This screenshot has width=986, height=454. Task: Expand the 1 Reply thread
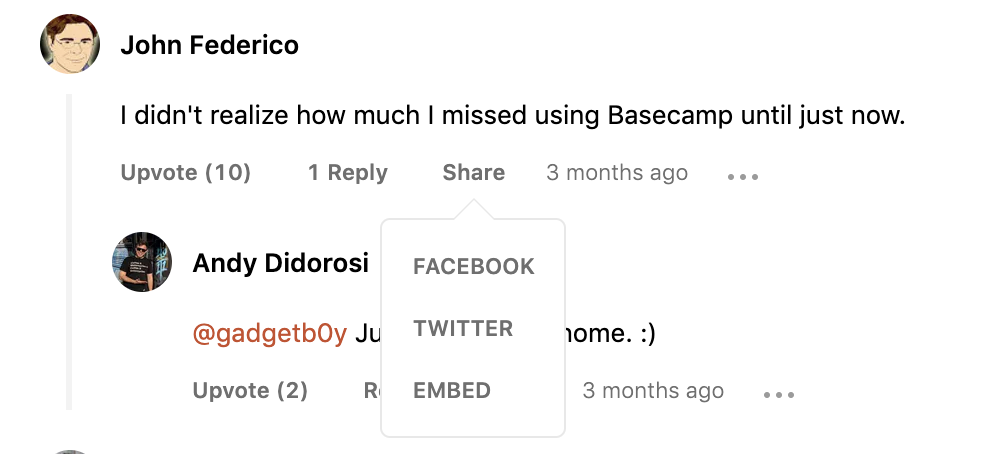click(347, 173)
